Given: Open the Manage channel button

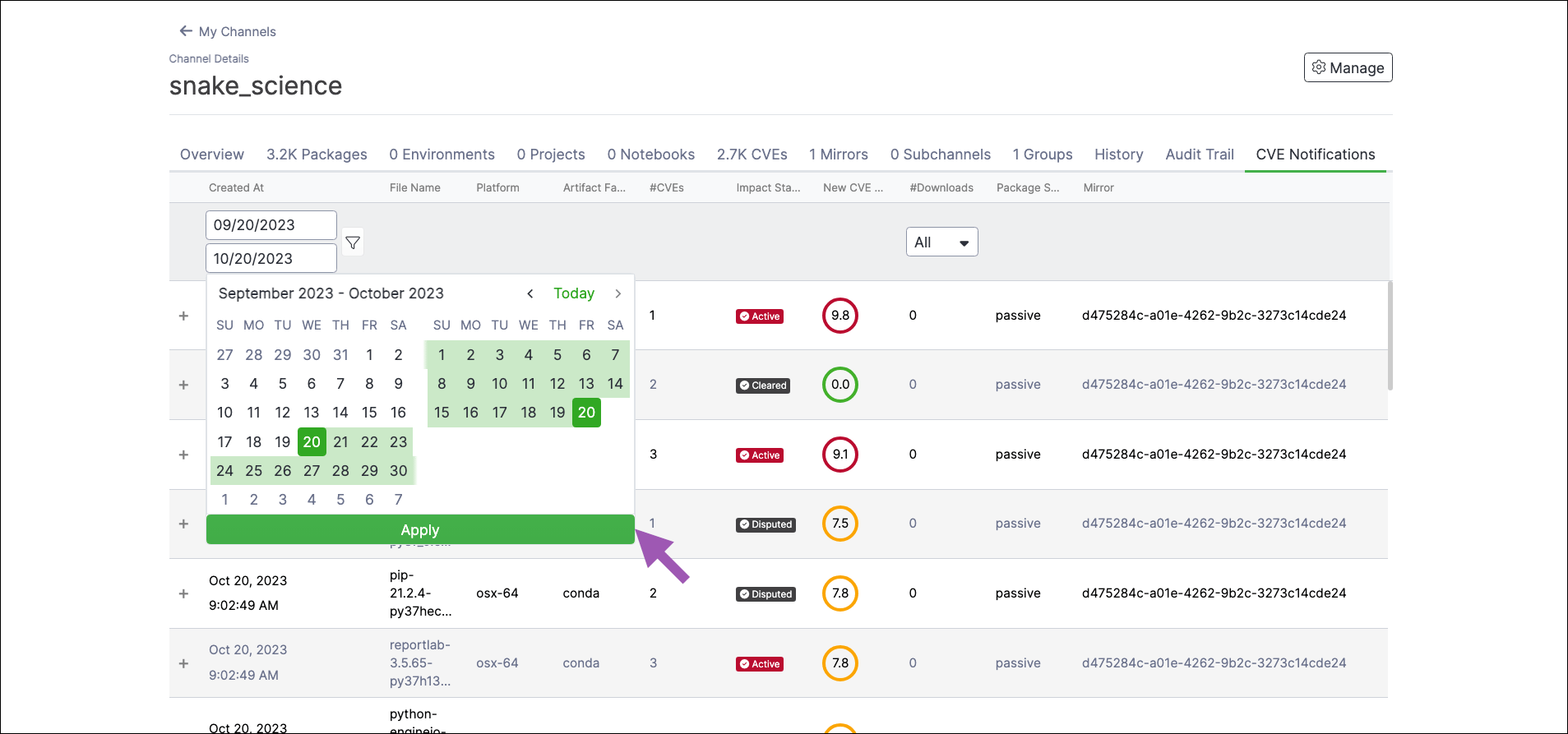Looking at the screenshot, I should [1348, 67].
